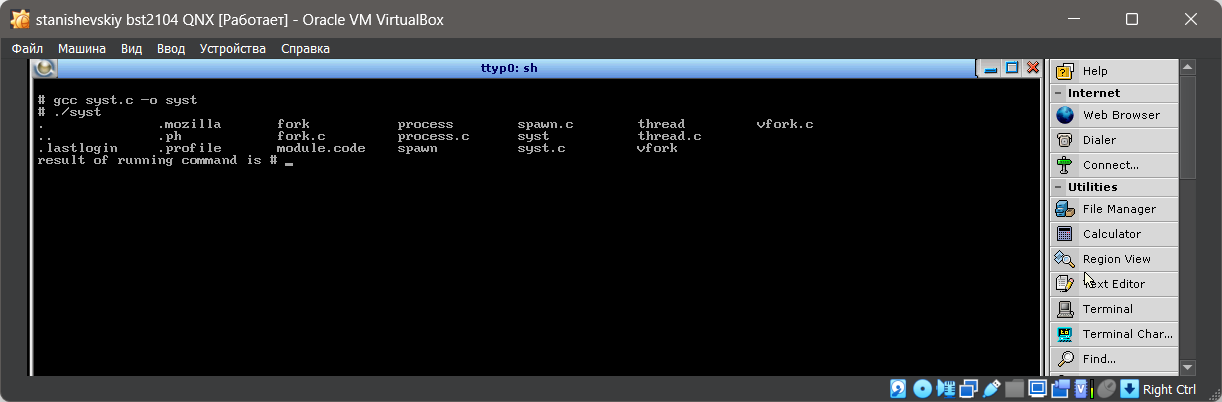The image size is (1222, 402).
Task: Start a new Terminal from the shelf
Action: tap(1114, 309)
